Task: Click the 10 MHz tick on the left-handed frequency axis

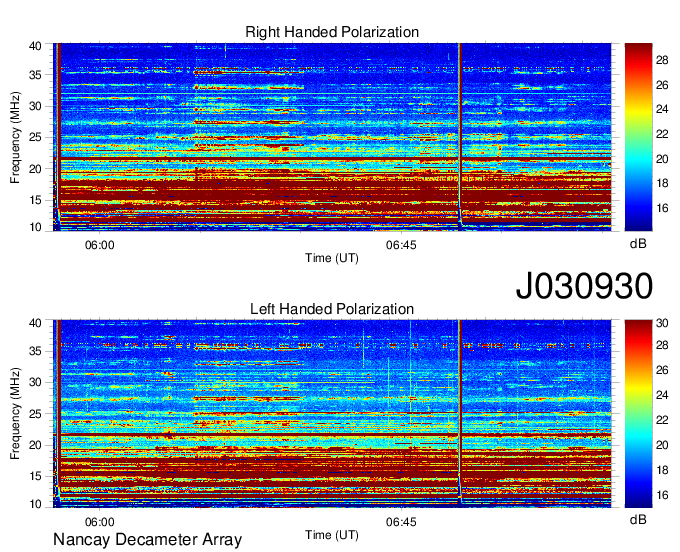Action: 36,504
